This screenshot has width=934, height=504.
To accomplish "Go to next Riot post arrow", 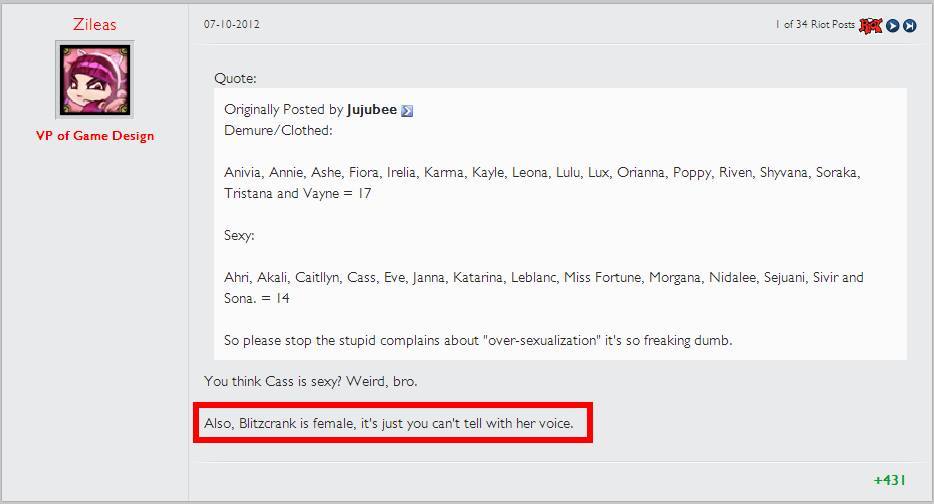I will tap(892, 25).
